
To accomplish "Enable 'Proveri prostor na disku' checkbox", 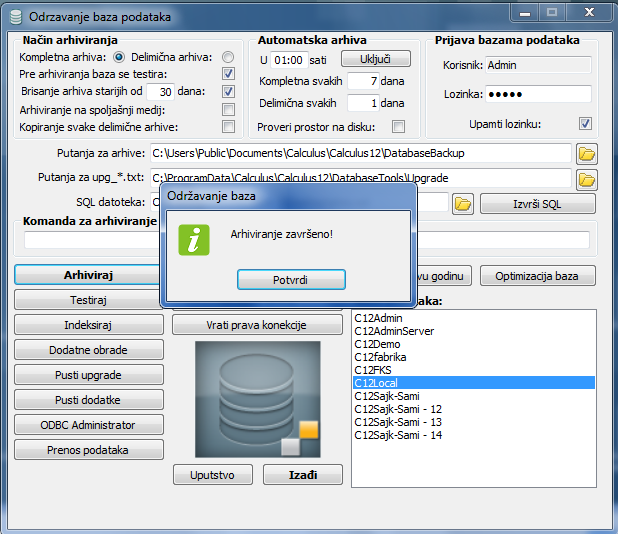I will point(398,127).
